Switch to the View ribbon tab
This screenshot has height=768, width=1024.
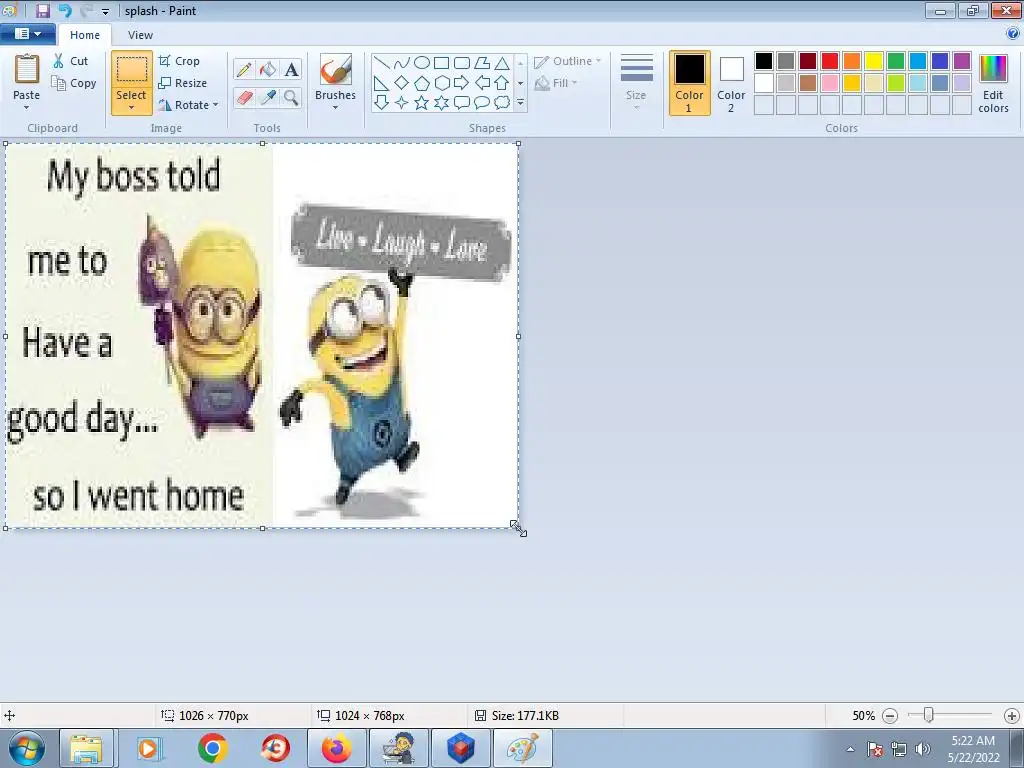coord(140,35)
